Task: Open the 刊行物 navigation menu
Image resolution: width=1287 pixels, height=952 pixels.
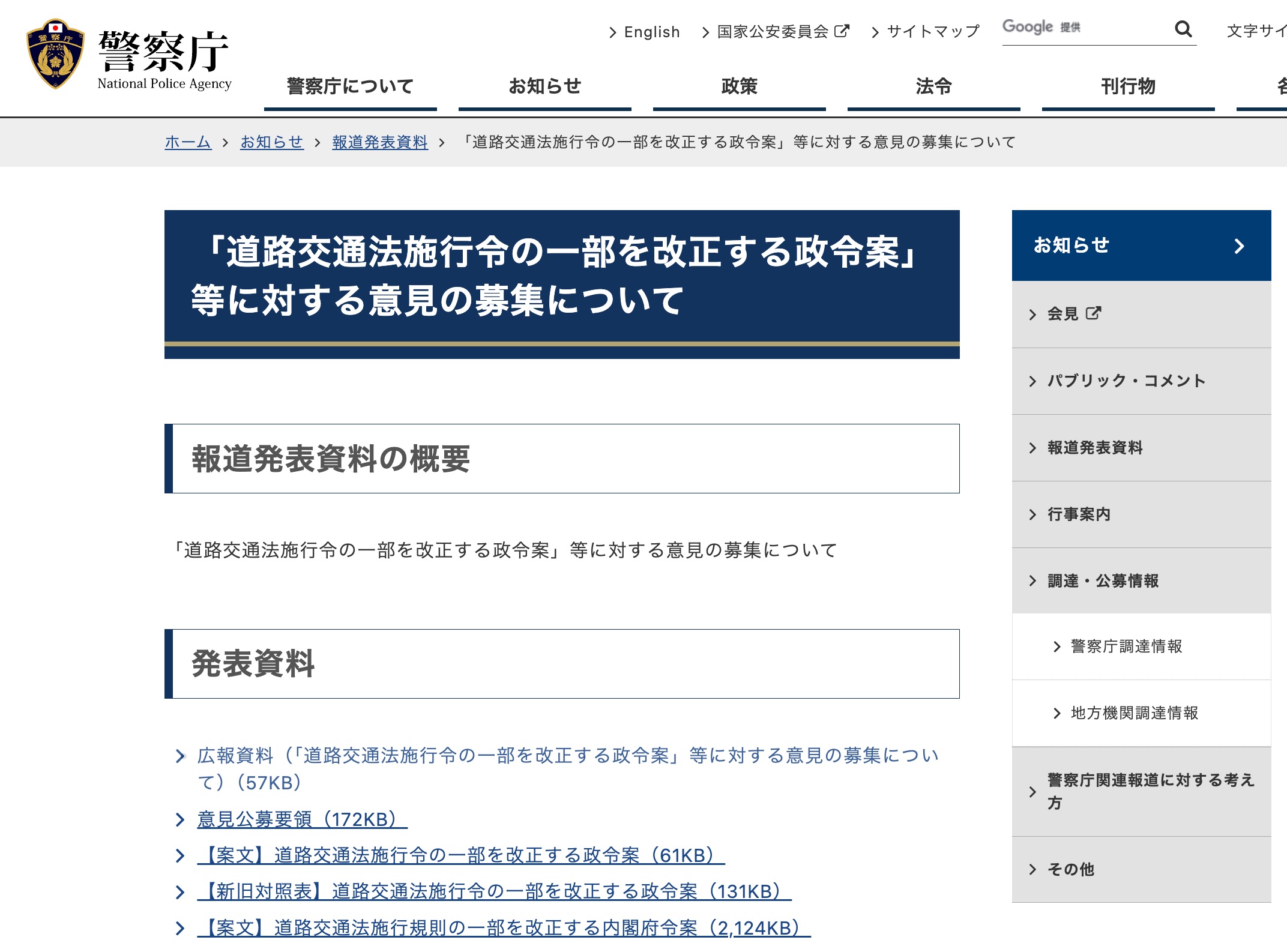Action: (1128, 86)
